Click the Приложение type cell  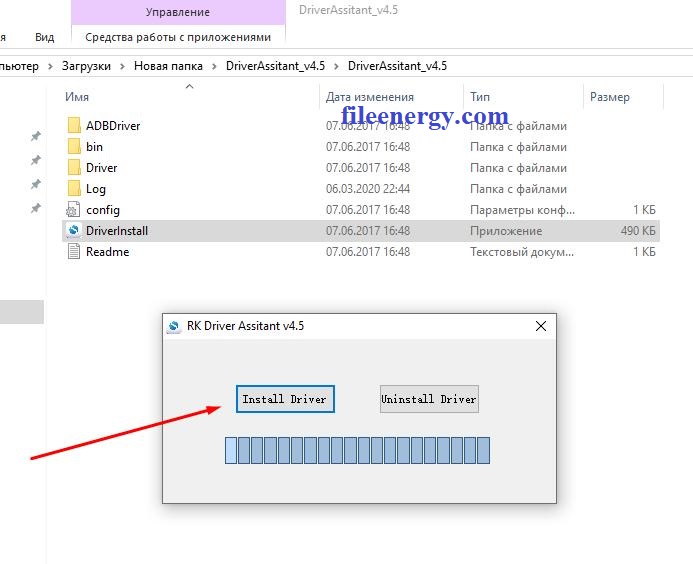coord(506,230)
